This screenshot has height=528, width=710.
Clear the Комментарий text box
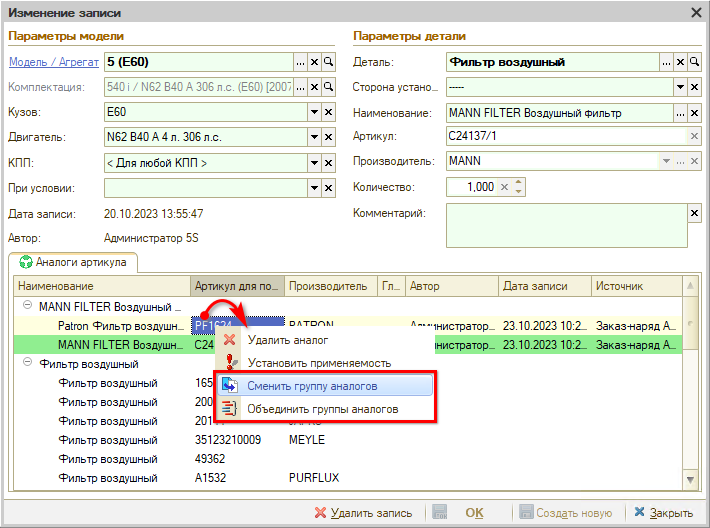694,213
